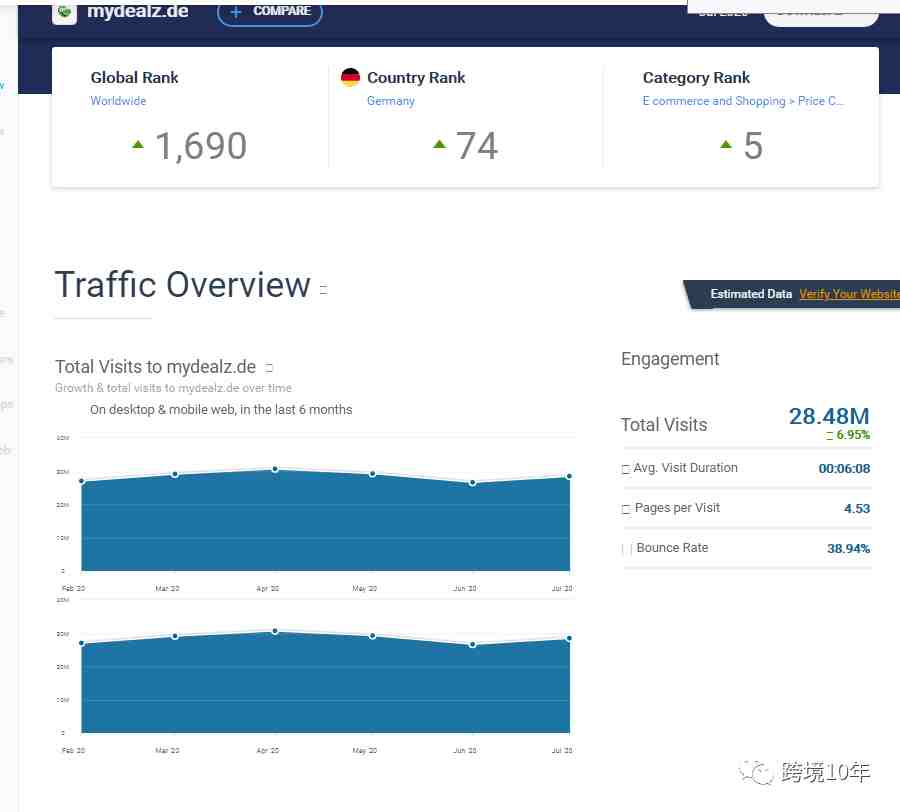Click the mydealz.de site name in header
Viewport: 900px width, 812px height.
coord(138,11)
